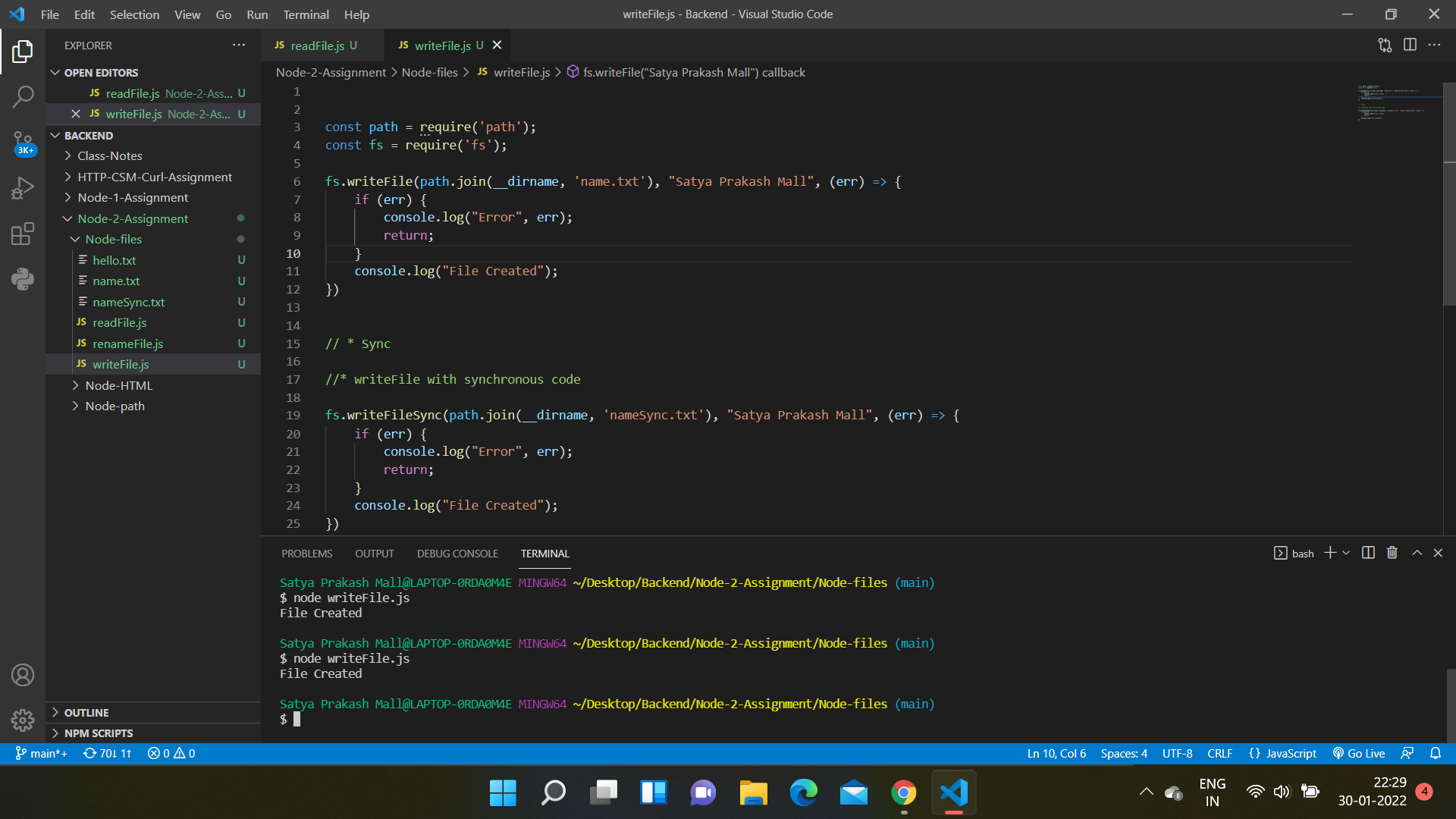Click the editor vertical scrollbar
The width and height of the screenshot is (1456, 819).
point(1449,194)
